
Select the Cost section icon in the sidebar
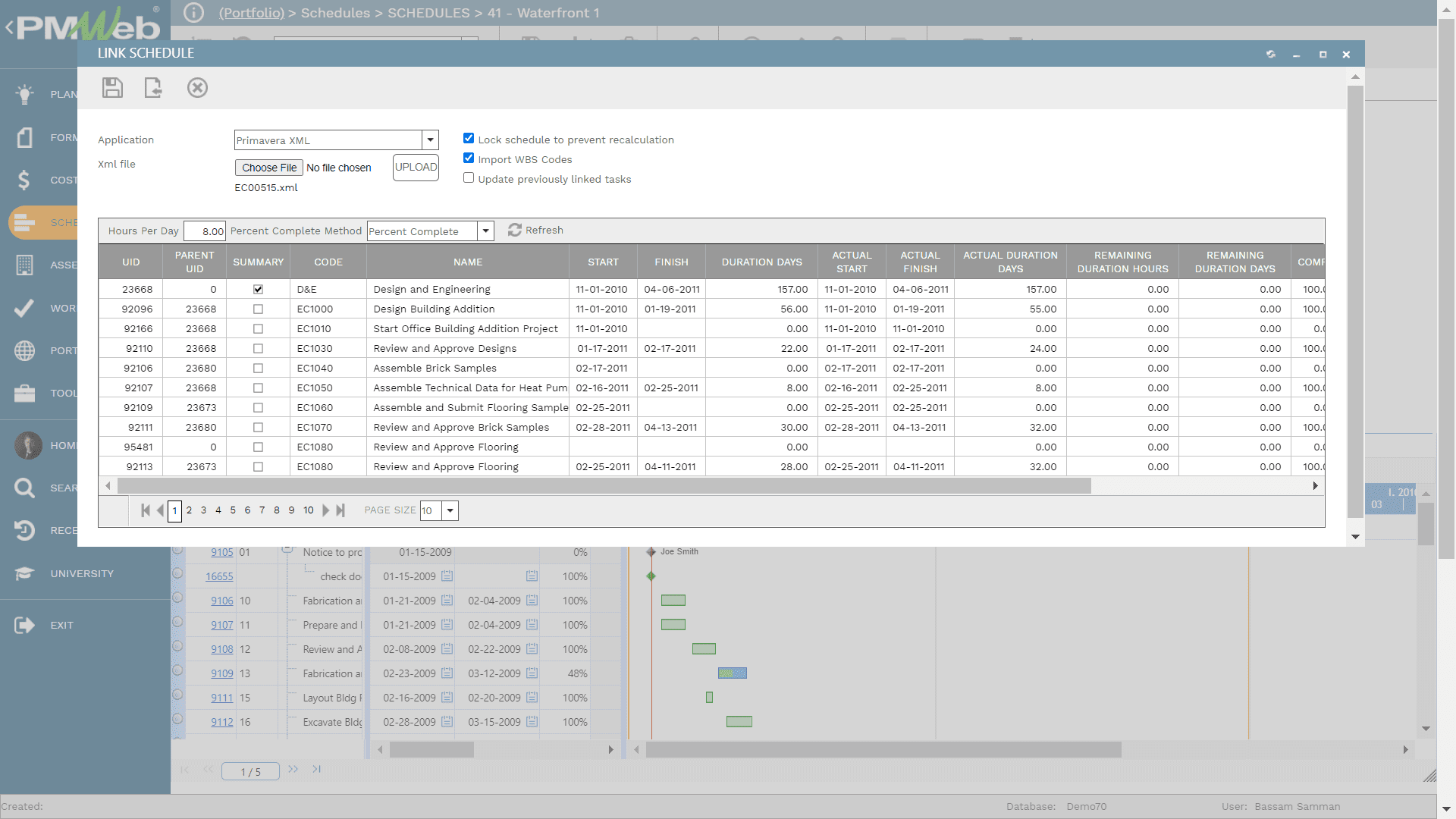[x=24, y=180]
